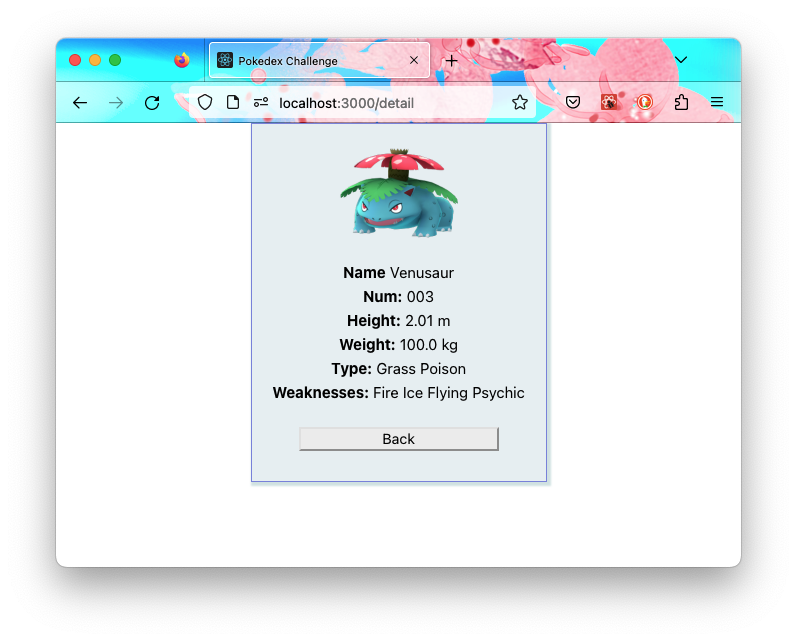Click the Height: 2.01 m text

398,321
